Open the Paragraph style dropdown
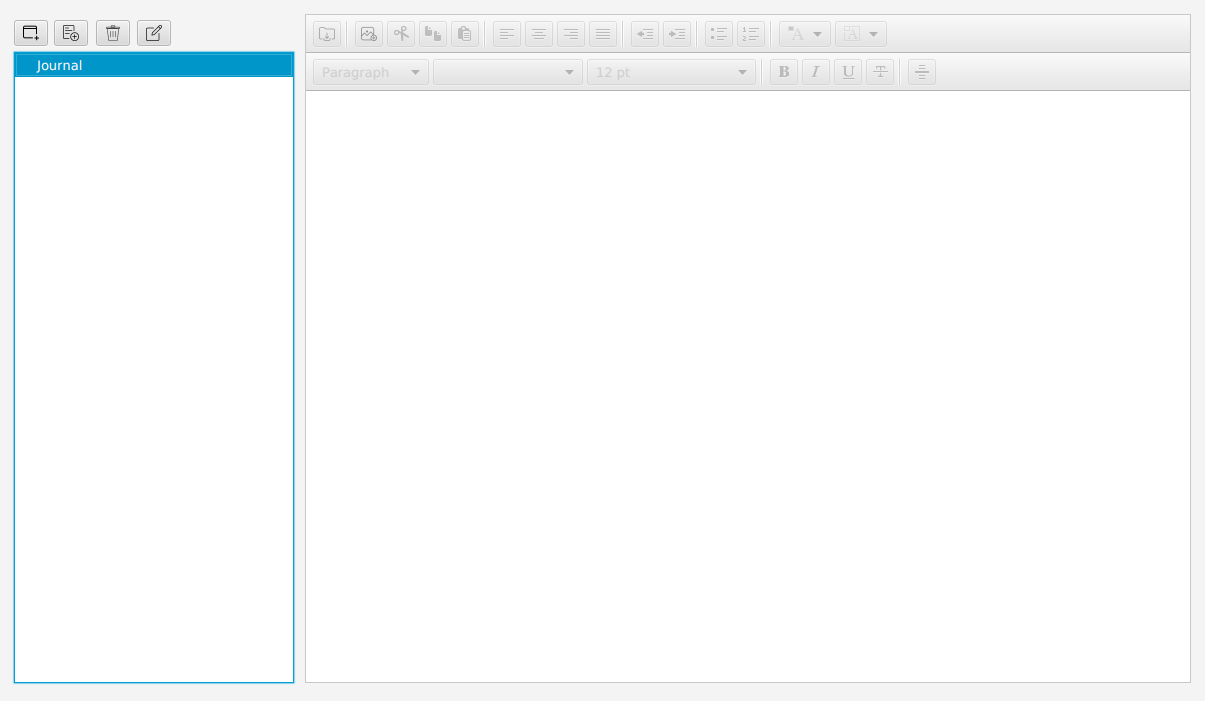 pyautogui.click(x=371, y=72)
